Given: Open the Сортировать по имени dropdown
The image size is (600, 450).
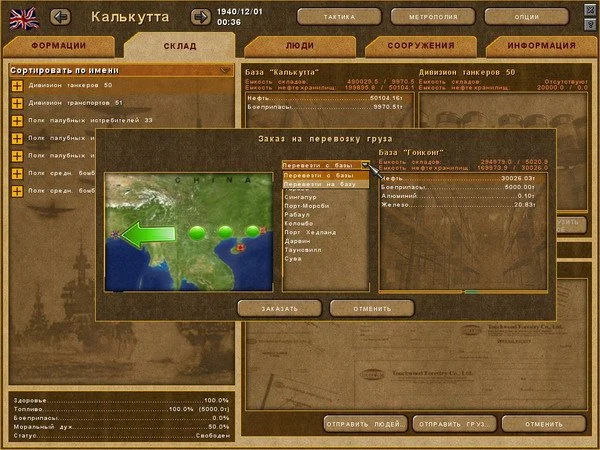Looking at the screenshot, I should [120, 70].
